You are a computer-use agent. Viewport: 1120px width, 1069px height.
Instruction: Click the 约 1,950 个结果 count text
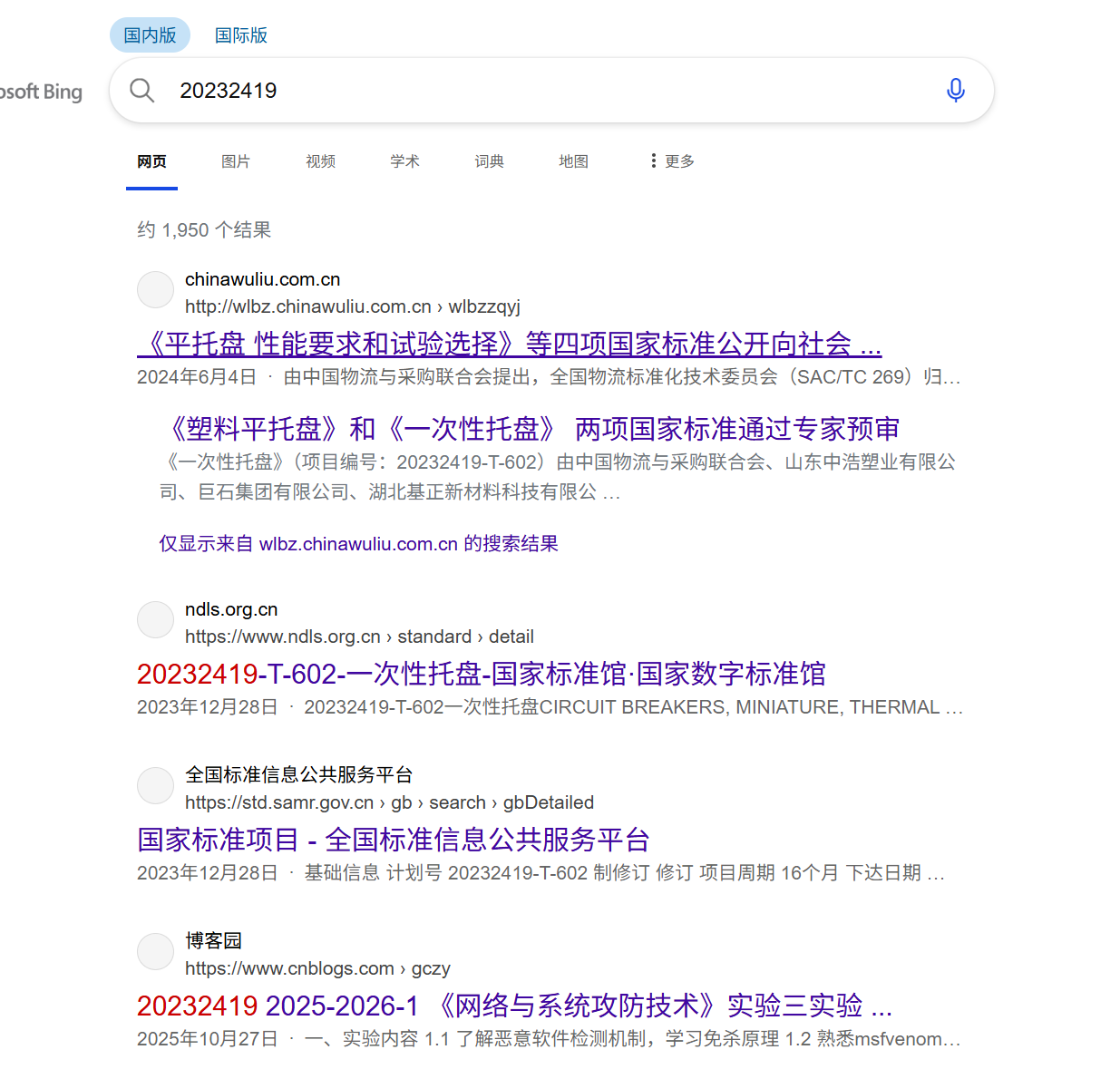(x=204, y=229)
